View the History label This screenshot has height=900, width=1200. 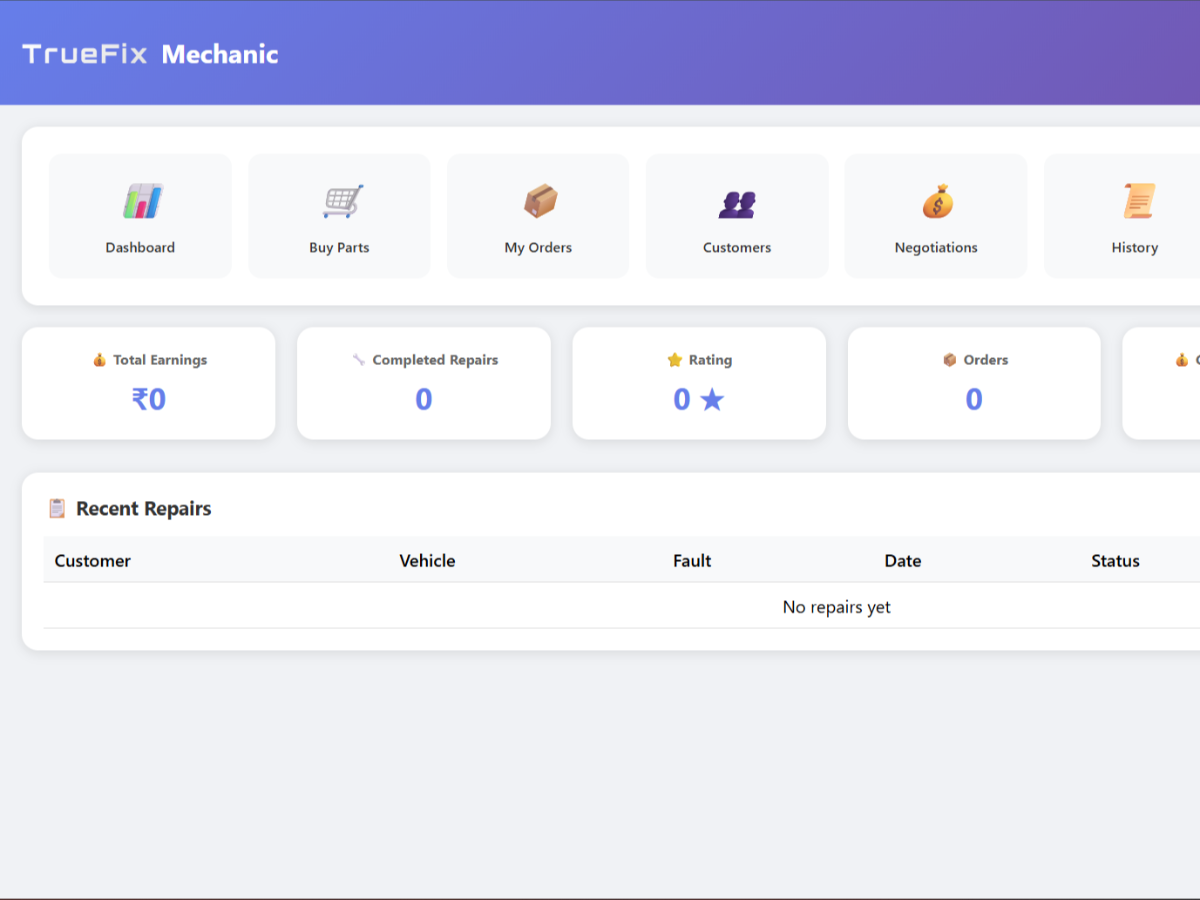point(1135,248)
